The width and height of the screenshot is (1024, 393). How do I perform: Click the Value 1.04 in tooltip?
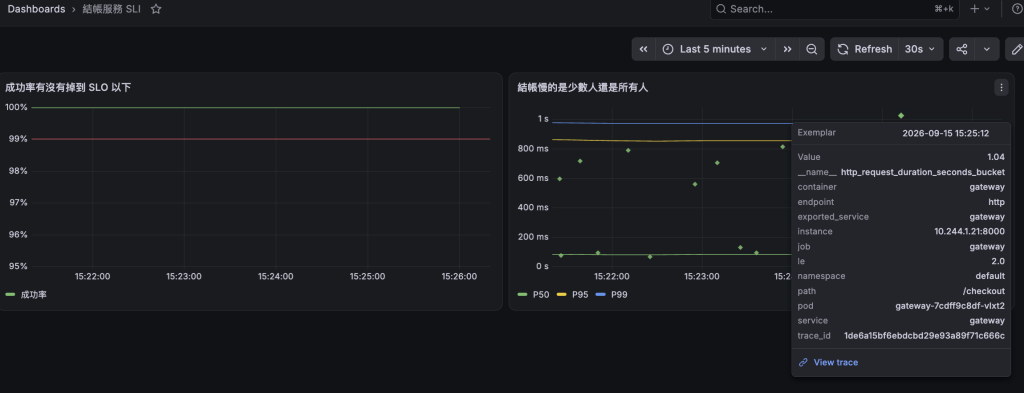(x=997, y=157)
